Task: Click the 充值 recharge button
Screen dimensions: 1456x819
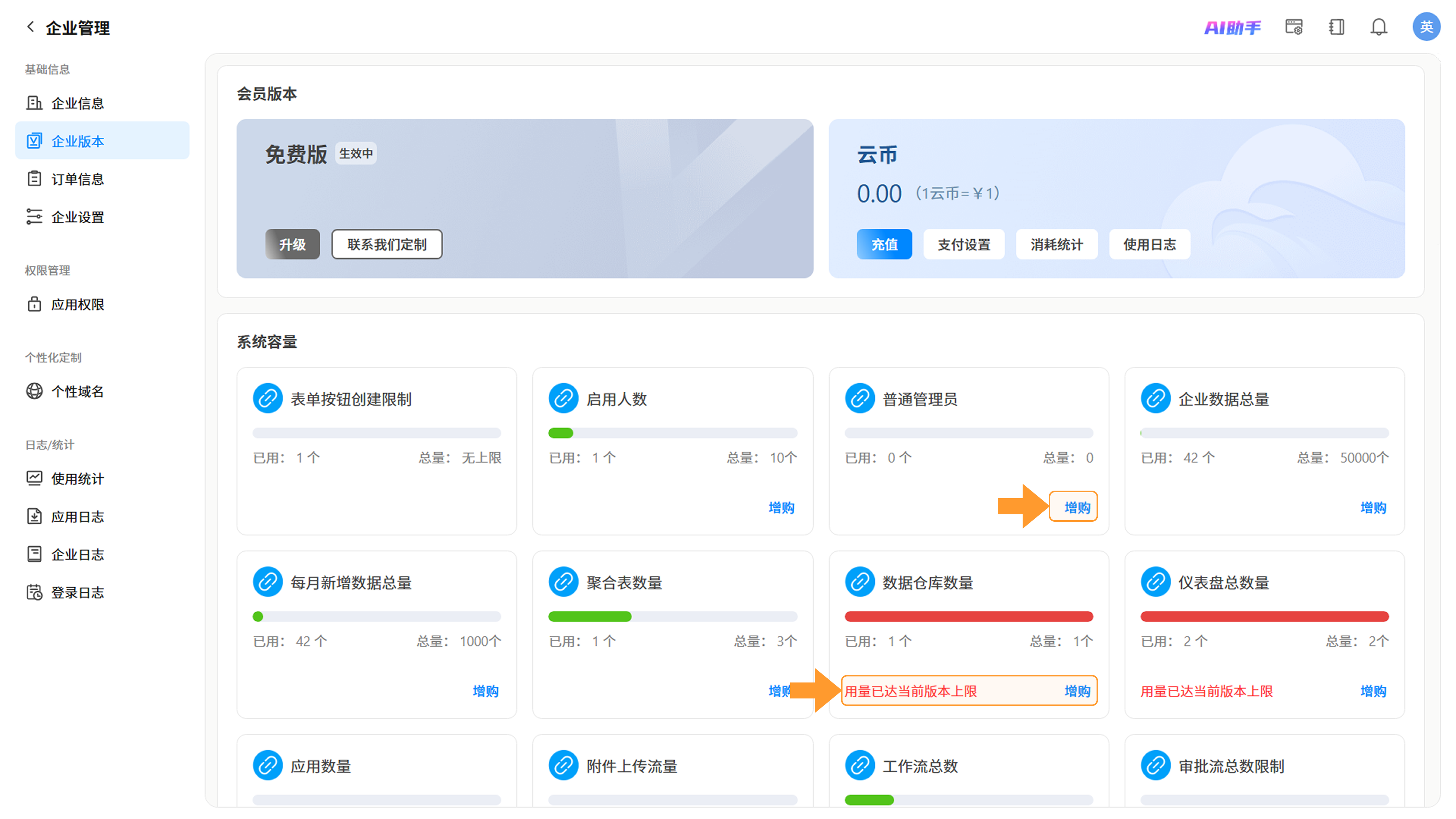Action: coord(884,244)
